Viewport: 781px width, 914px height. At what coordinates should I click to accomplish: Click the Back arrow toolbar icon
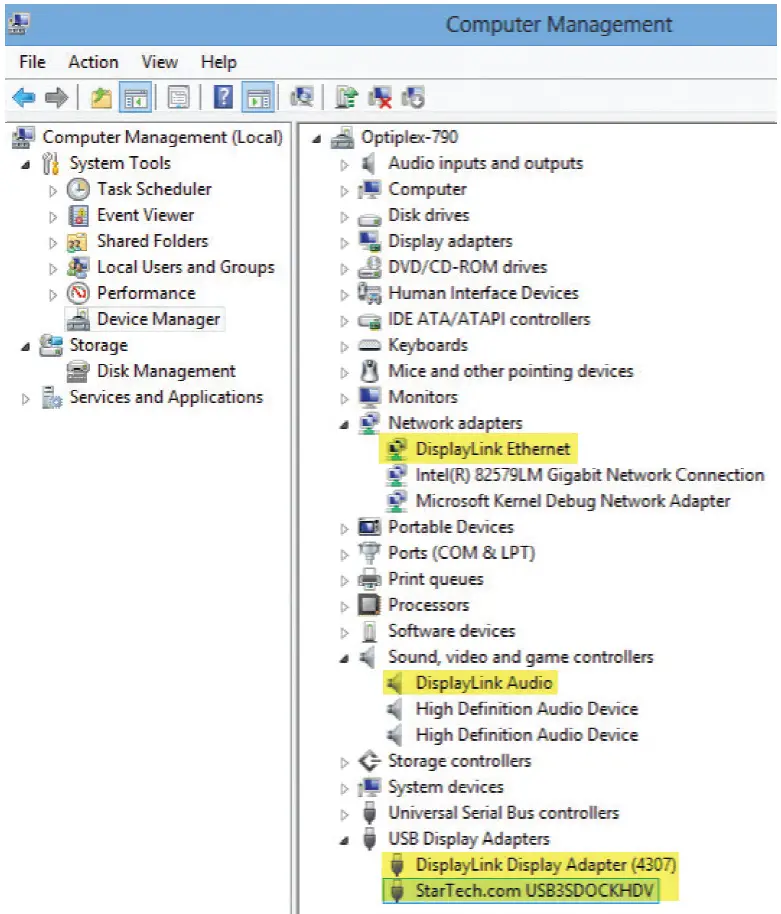tap(24, 97)
